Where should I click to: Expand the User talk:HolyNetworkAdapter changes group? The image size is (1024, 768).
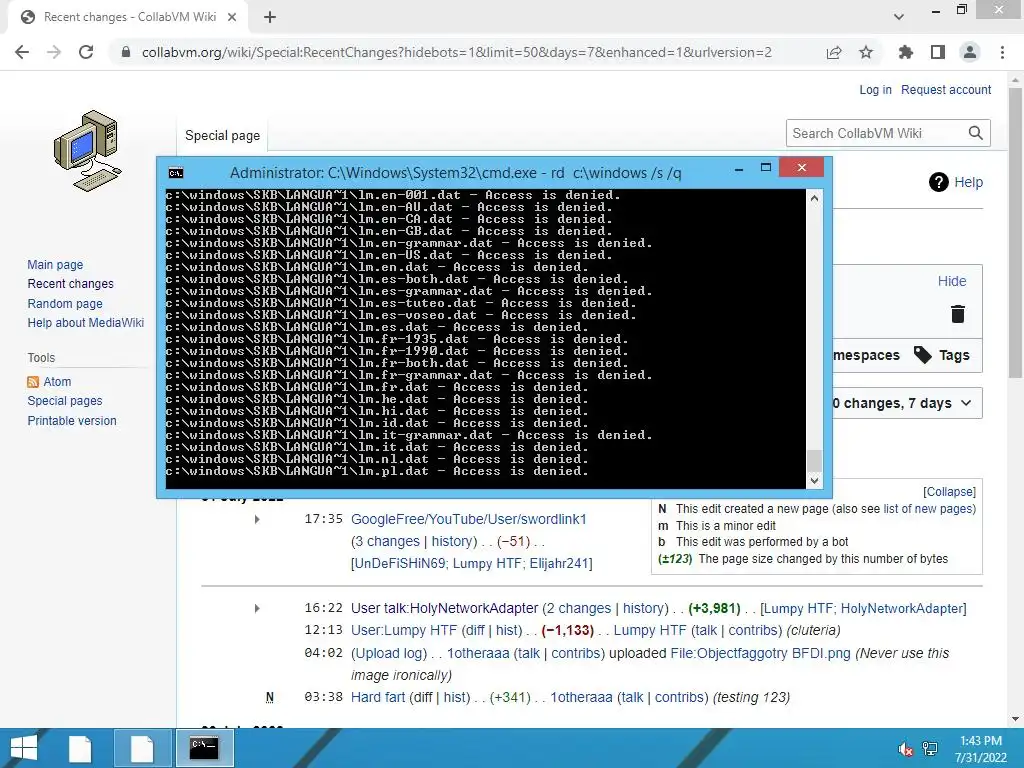257,609
